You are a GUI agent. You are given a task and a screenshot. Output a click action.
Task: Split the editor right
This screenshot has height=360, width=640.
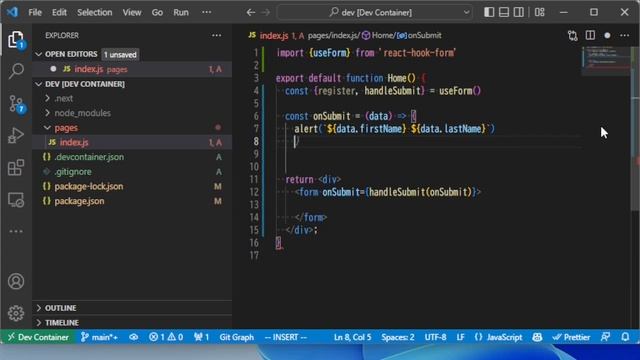point(590,36)
